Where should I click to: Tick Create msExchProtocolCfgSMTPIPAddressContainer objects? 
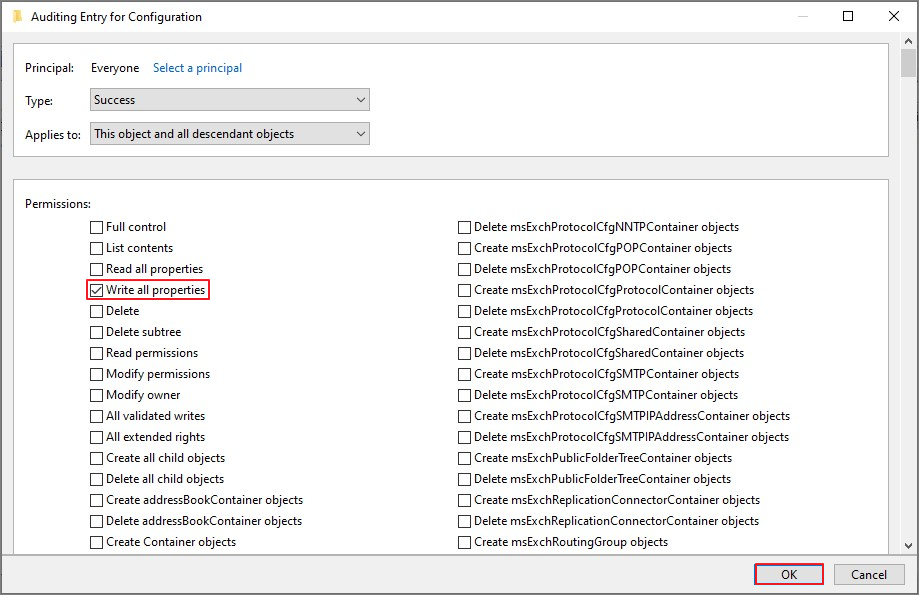point(465,416)
